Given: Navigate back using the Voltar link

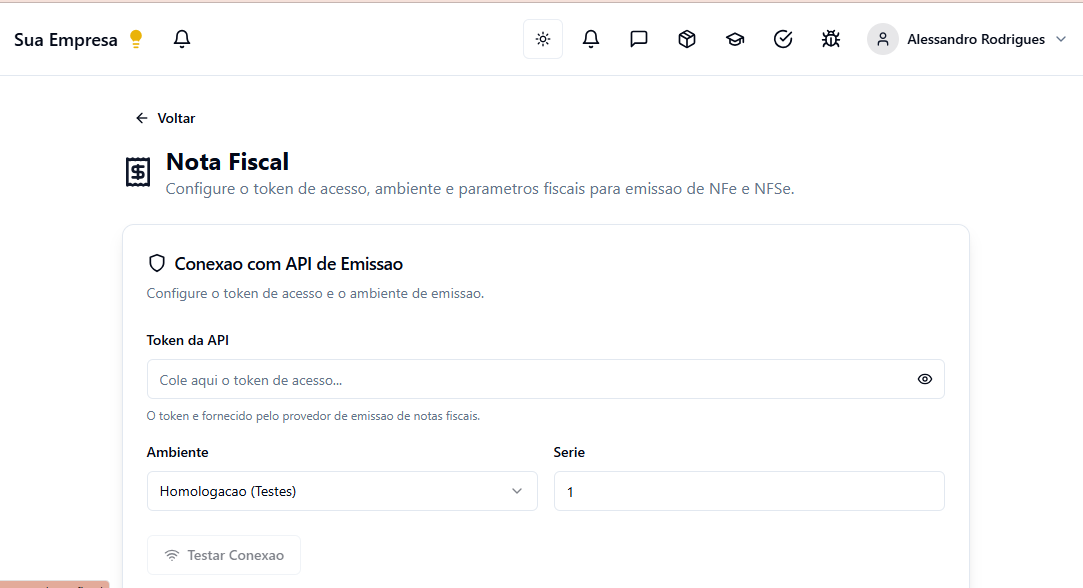Looking at the screenshot, I should [165, 118].
